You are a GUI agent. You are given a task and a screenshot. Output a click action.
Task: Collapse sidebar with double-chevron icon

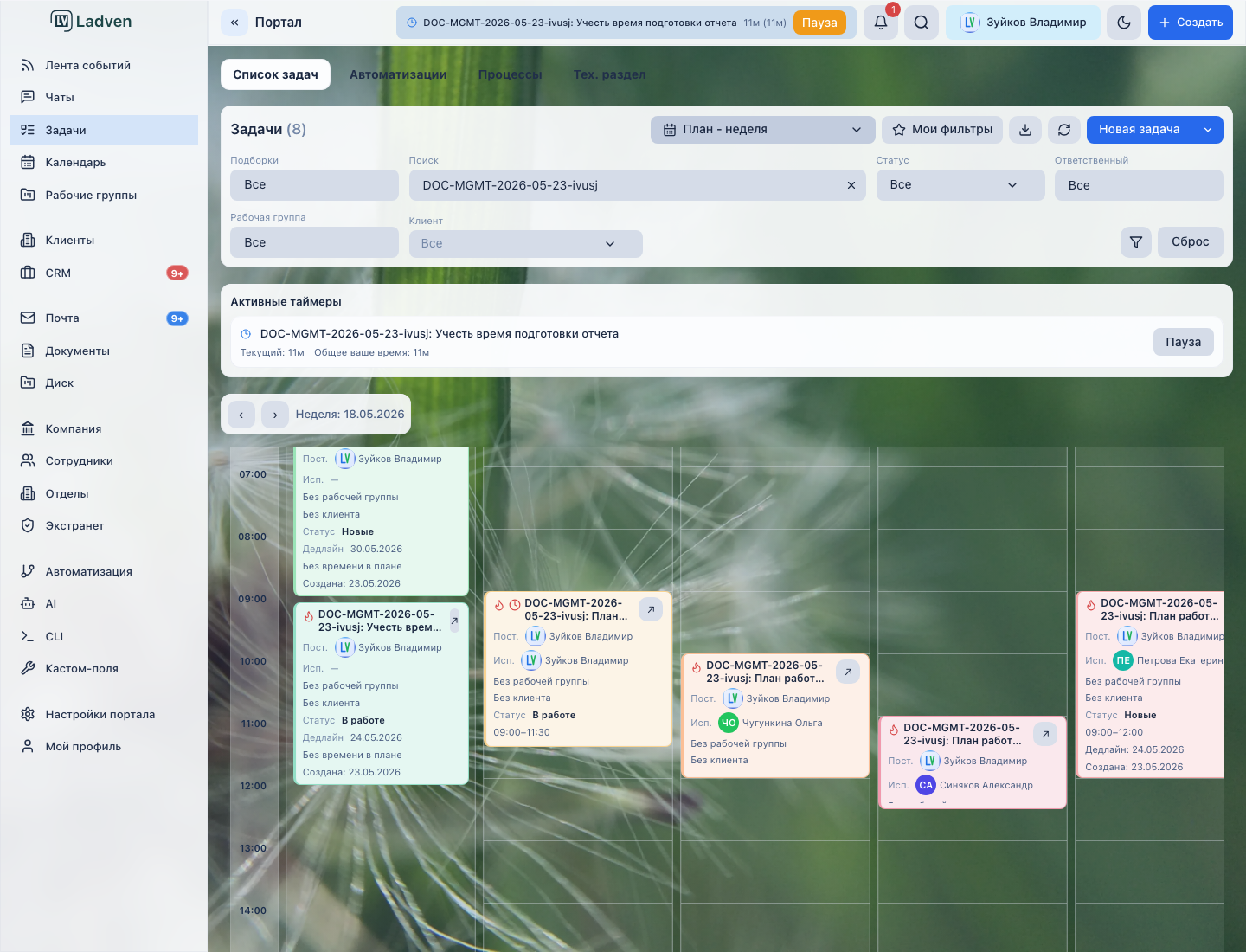point(234,23)
